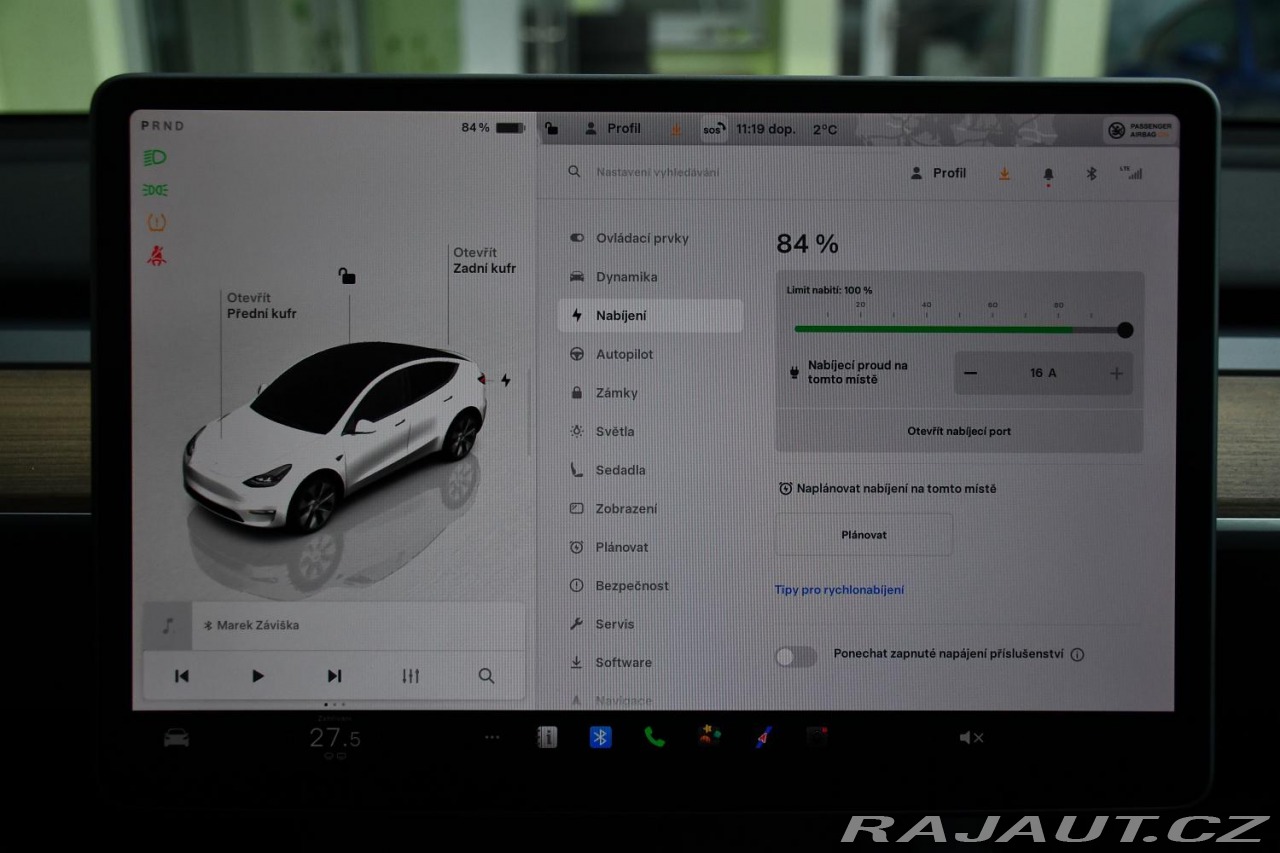Toggle Ponechat zapnuté napájení příslušenství switch
Viewport: 1280px width, 853px height.
[796, 656]
